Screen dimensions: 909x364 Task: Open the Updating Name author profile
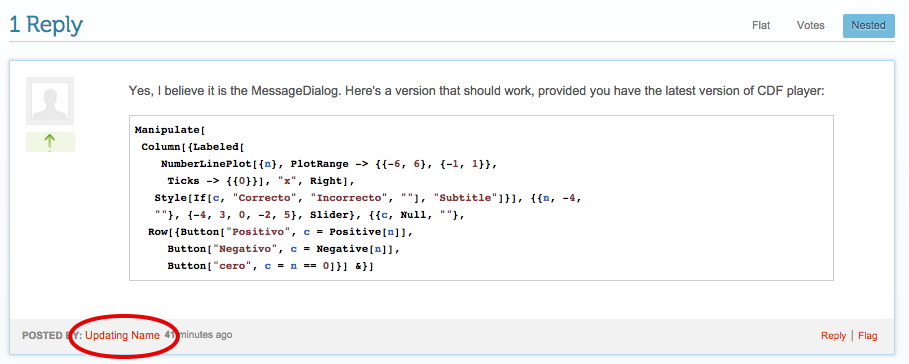point(122,335)
